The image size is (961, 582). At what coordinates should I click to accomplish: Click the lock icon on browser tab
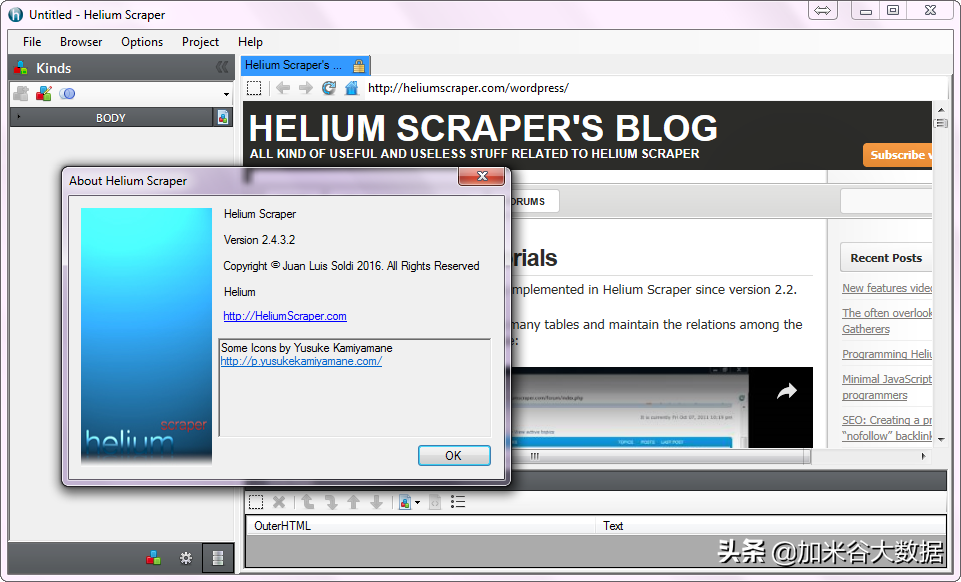tap(359, 66)
